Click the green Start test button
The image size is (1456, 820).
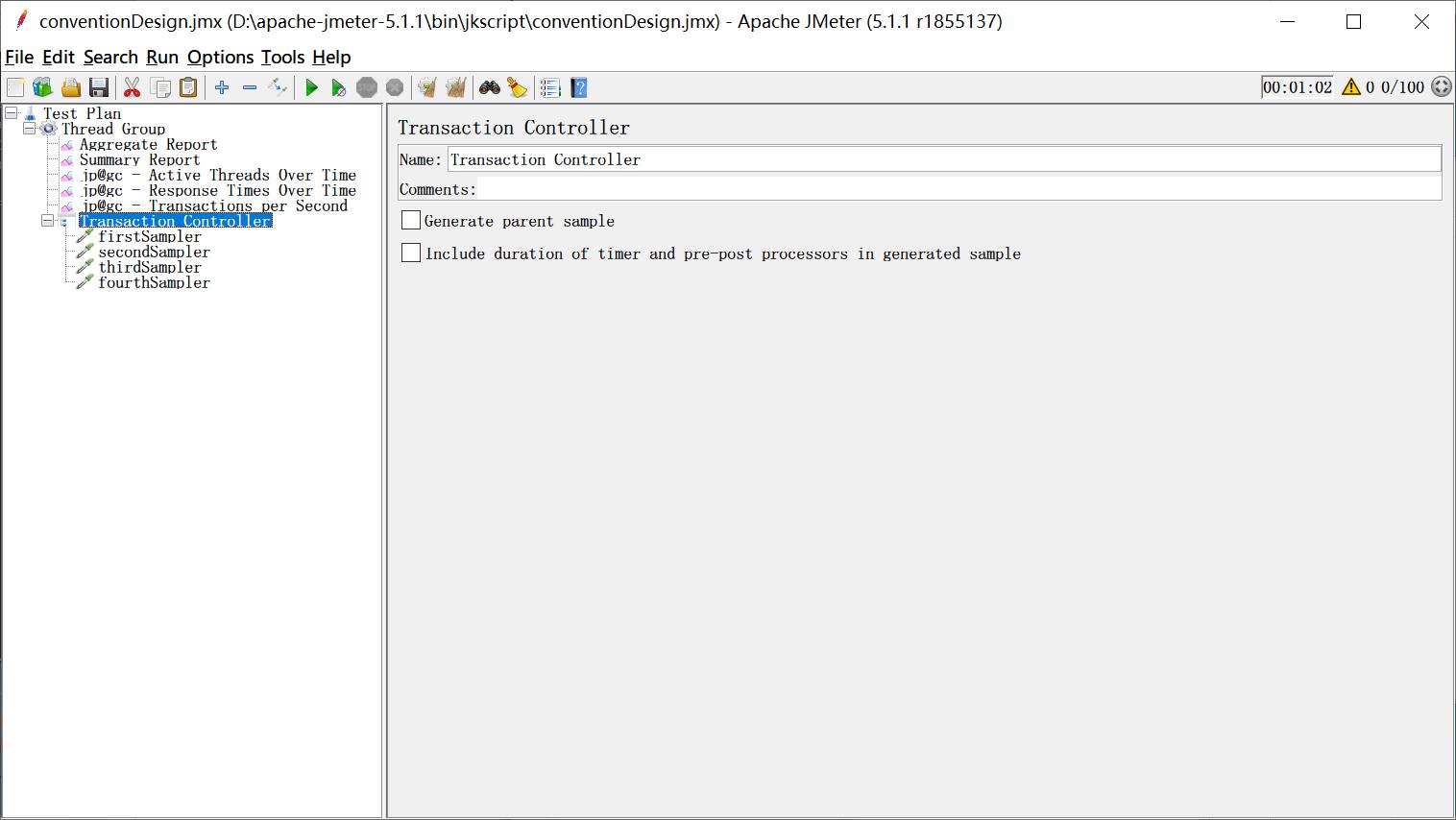pos(311,88)
